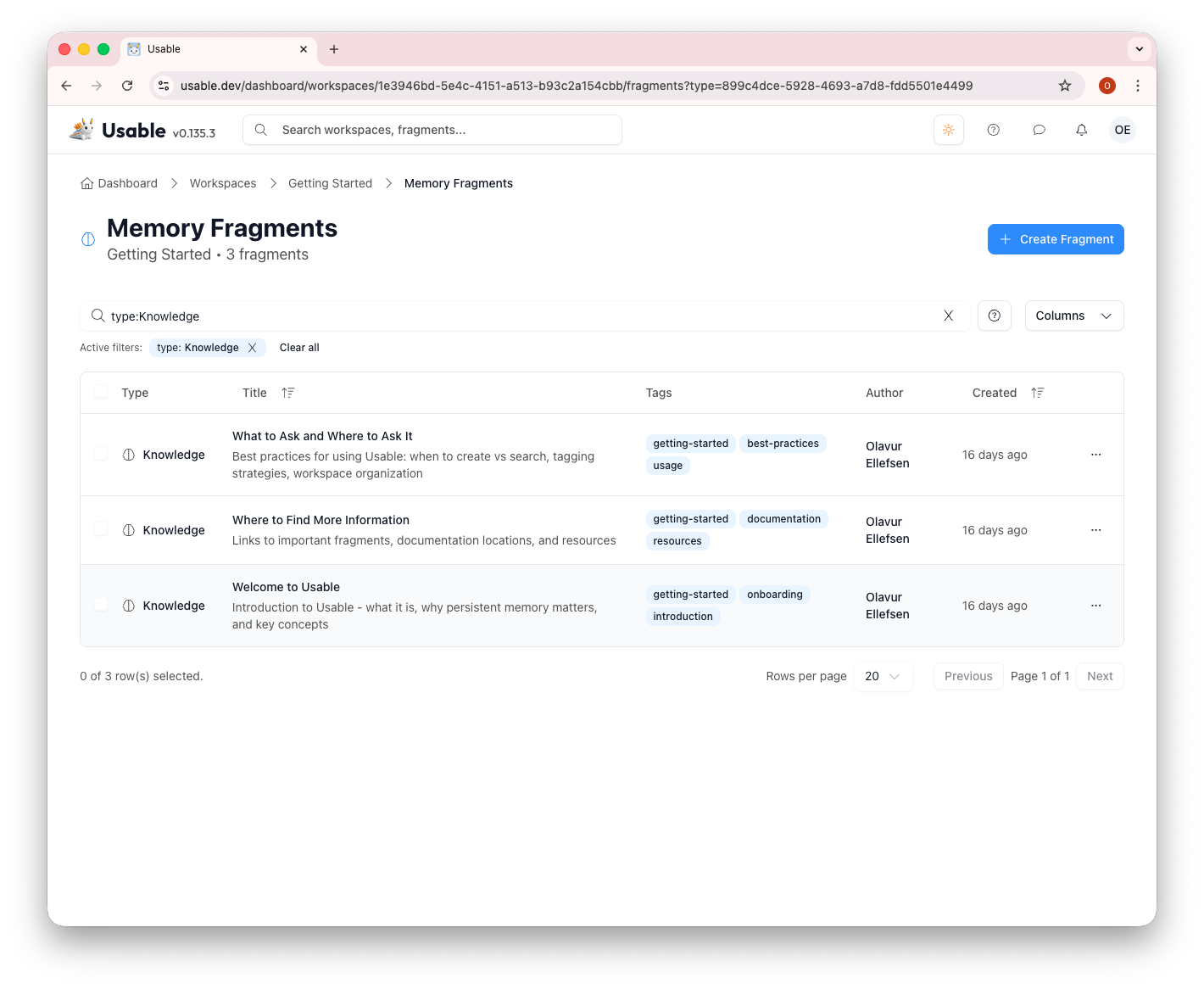This screenshot has height=989, width=1204.
Task: Click the Create Fragment button
Action: [x=1056, y=238]
